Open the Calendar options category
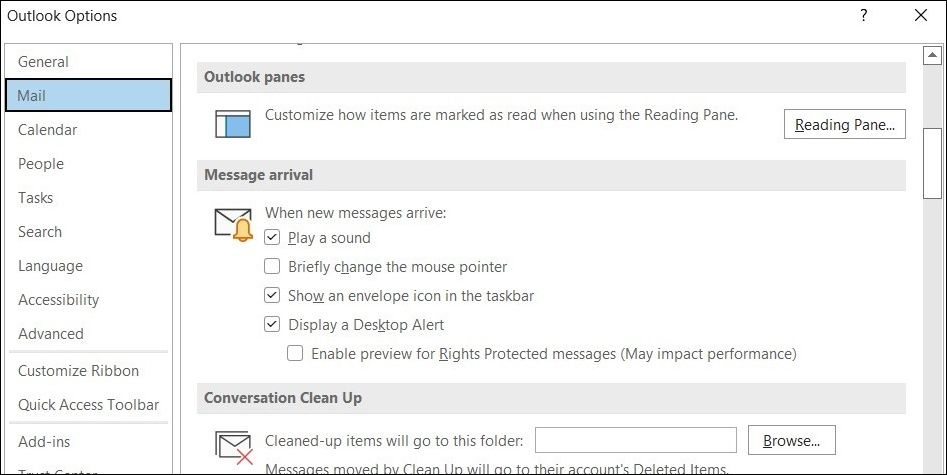Image resolution: width=947 pixels, height=475 pixels. tap(47, 130)
